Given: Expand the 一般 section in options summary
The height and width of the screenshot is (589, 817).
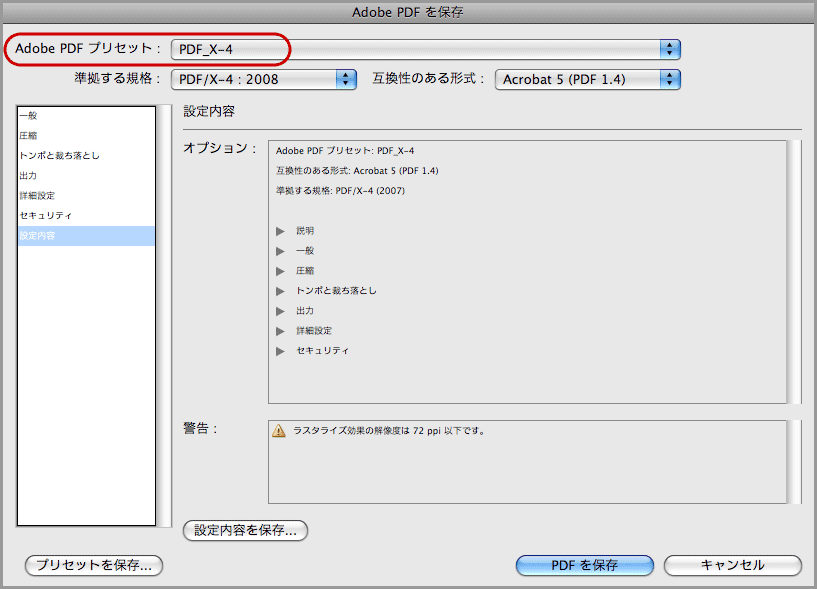Looking at the screenshot, I should [x=280, y=251].
